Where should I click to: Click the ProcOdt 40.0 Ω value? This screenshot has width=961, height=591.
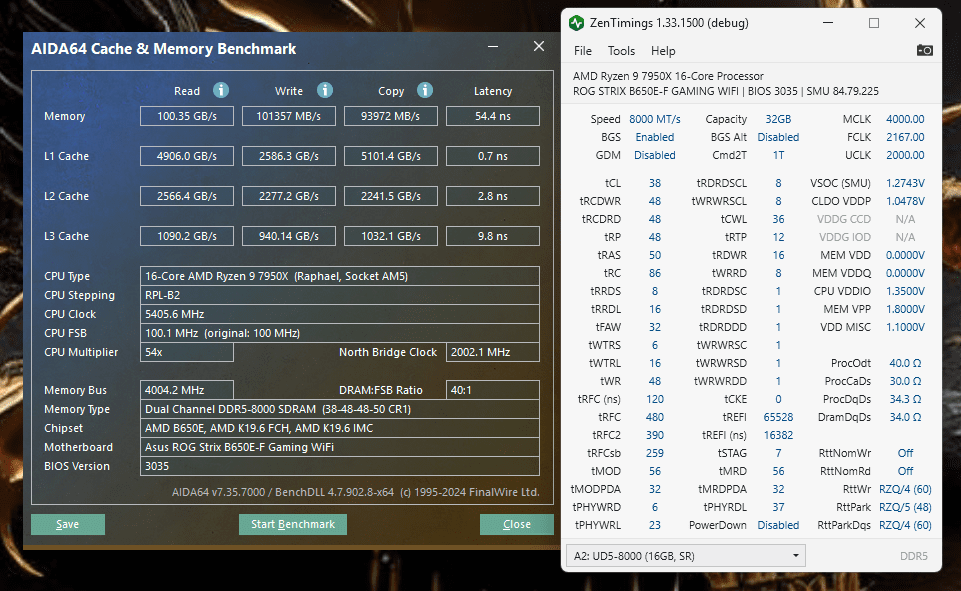tap(905, 363)
